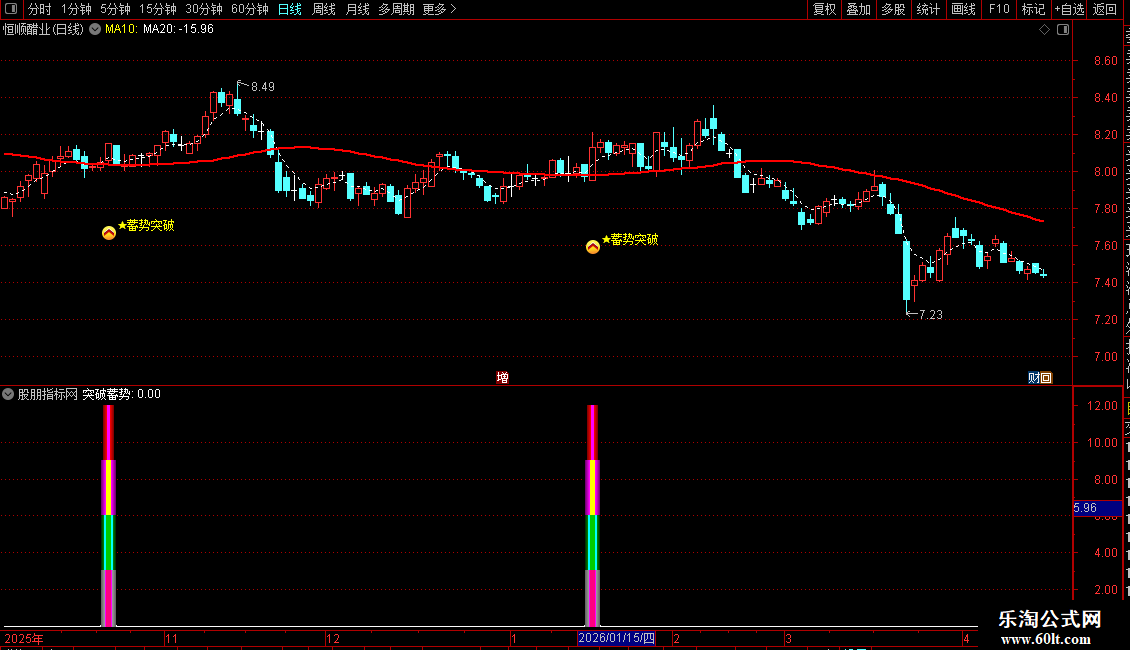The height and width of the screenshot is (650, 1130).
Task: Switch to the 60分钟 period tab
Action: [249, 9]
